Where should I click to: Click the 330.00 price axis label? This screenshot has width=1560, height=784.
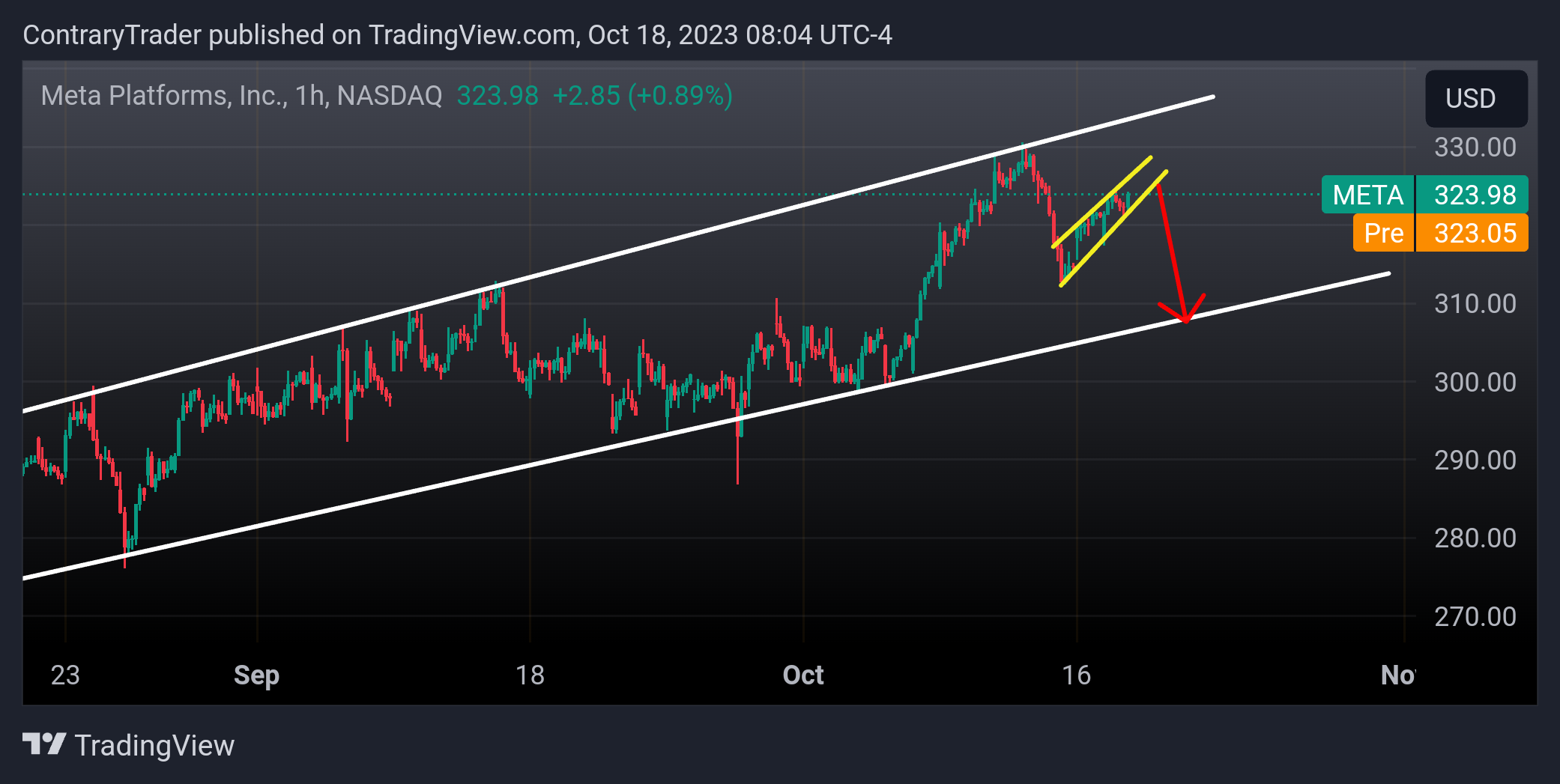coord(1475,147)
